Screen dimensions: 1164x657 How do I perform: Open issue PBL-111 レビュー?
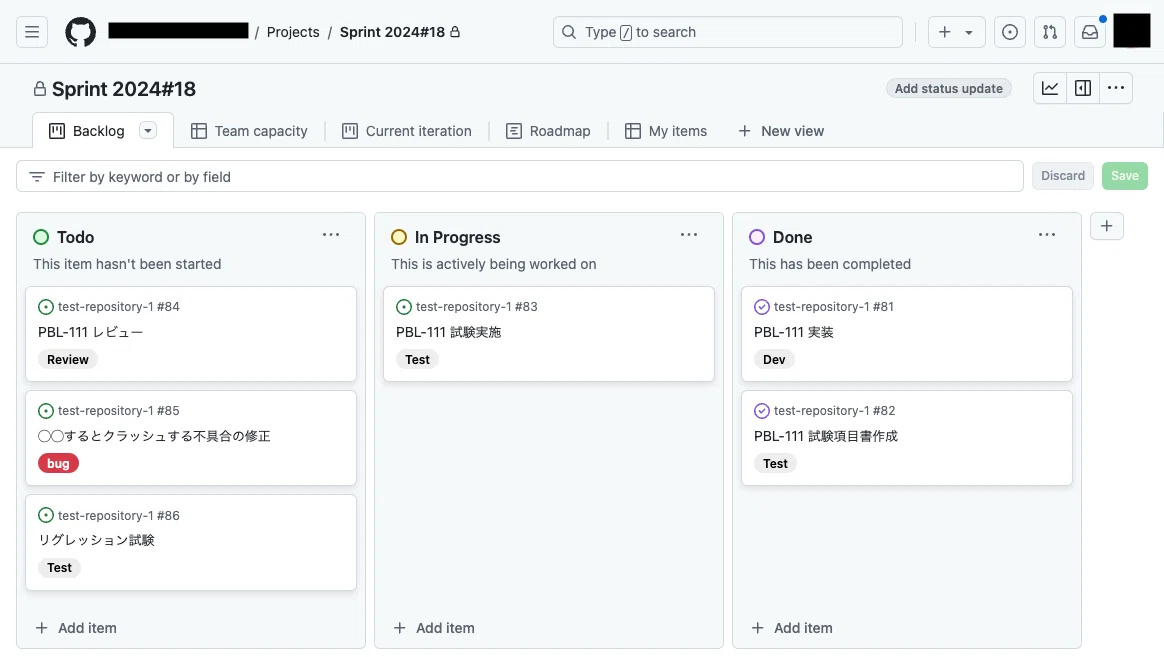pos(91,332)
